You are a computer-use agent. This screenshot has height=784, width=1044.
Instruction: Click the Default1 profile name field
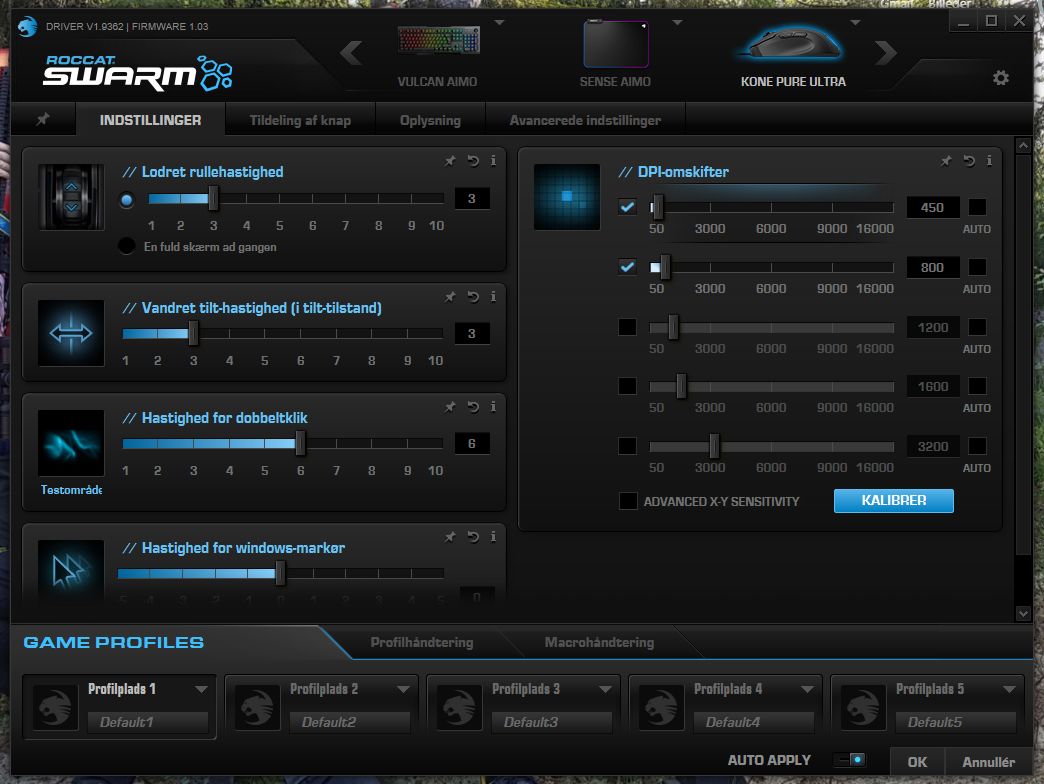click(x=148, y=721)
